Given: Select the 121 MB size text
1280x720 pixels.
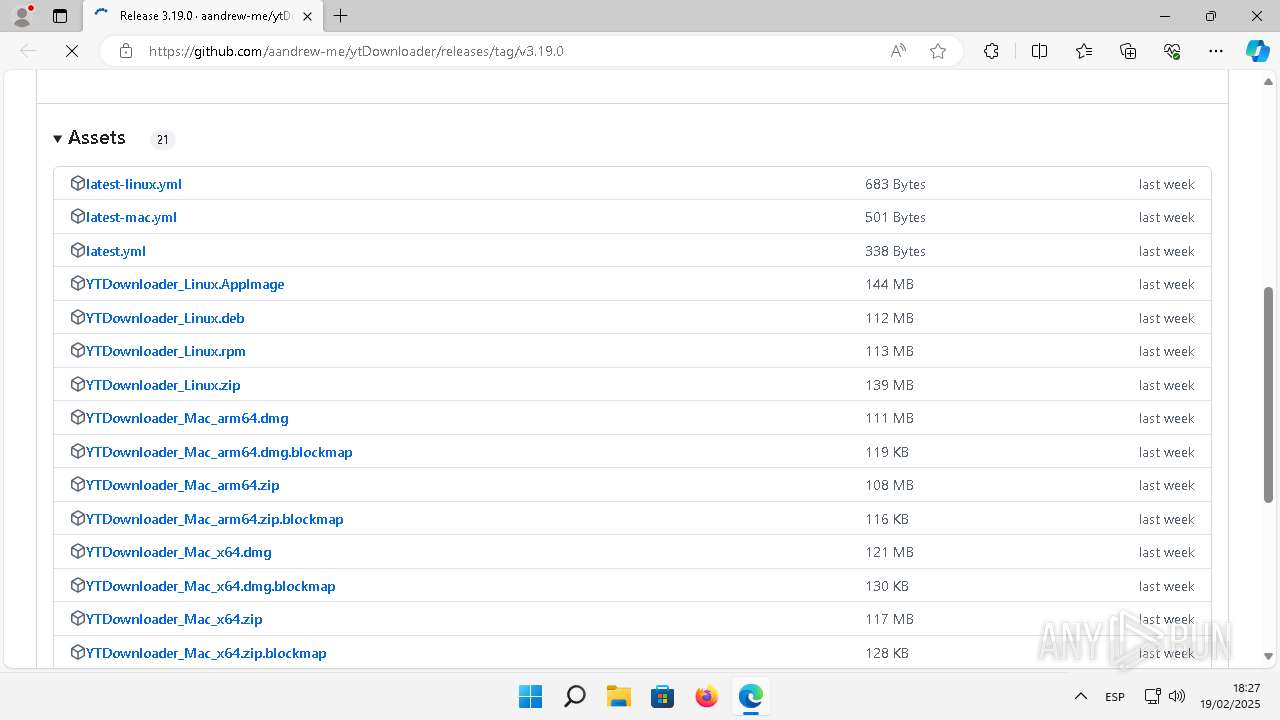Looking at the screenshot, I should 889,552.
